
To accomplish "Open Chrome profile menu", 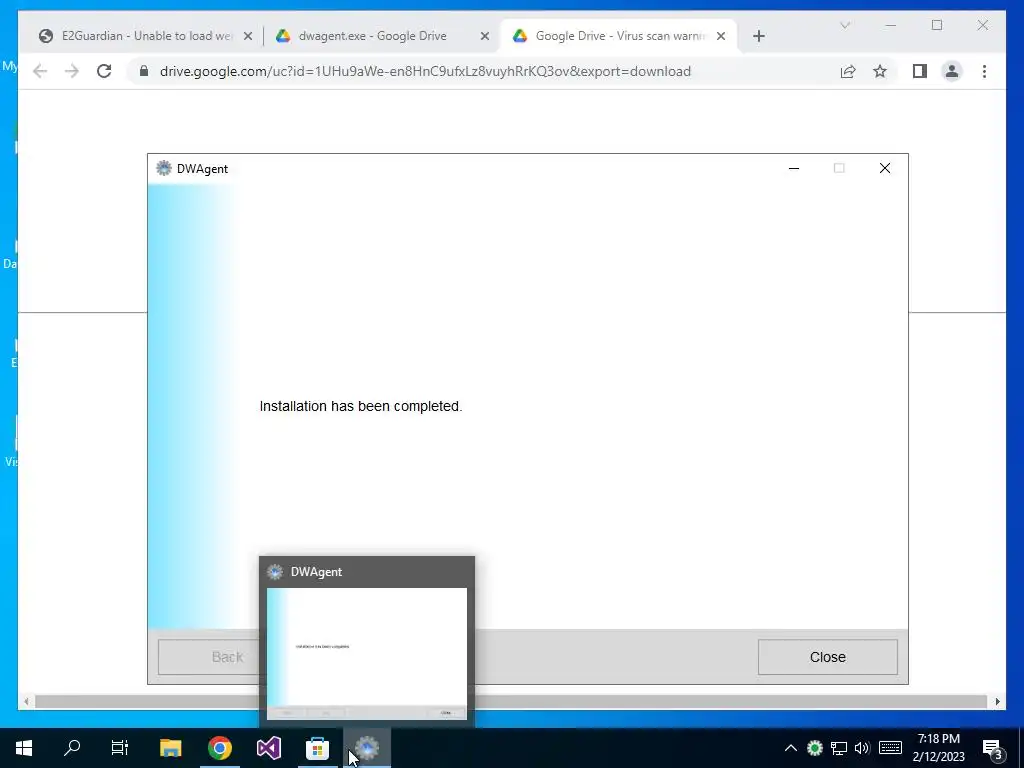I will 952,71.
